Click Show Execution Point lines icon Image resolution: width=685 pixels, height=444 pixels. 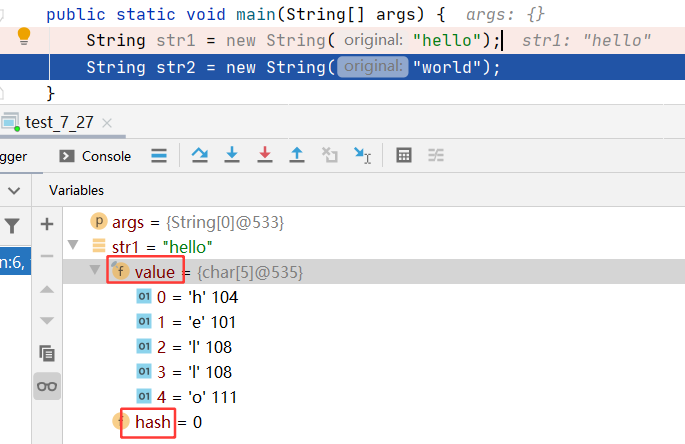point(159,156)
